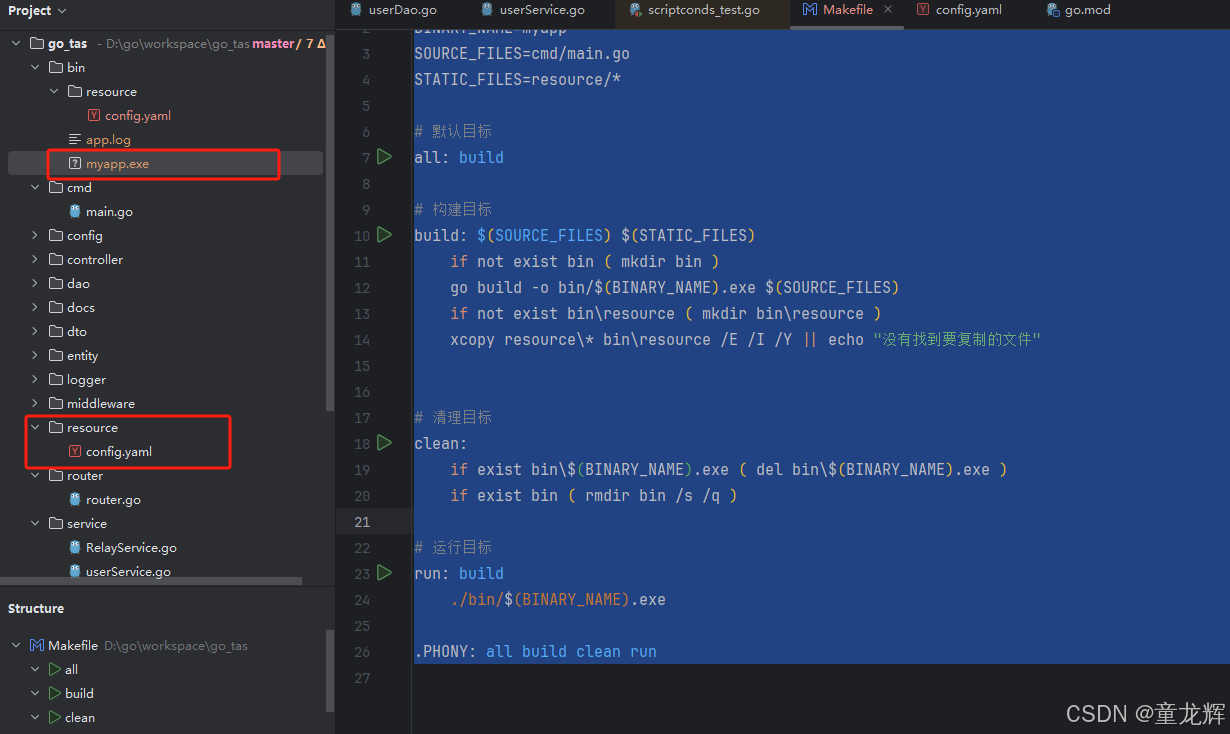Expand the logger folder
The width and height of the screenshot is (1230, 734).
35,380
